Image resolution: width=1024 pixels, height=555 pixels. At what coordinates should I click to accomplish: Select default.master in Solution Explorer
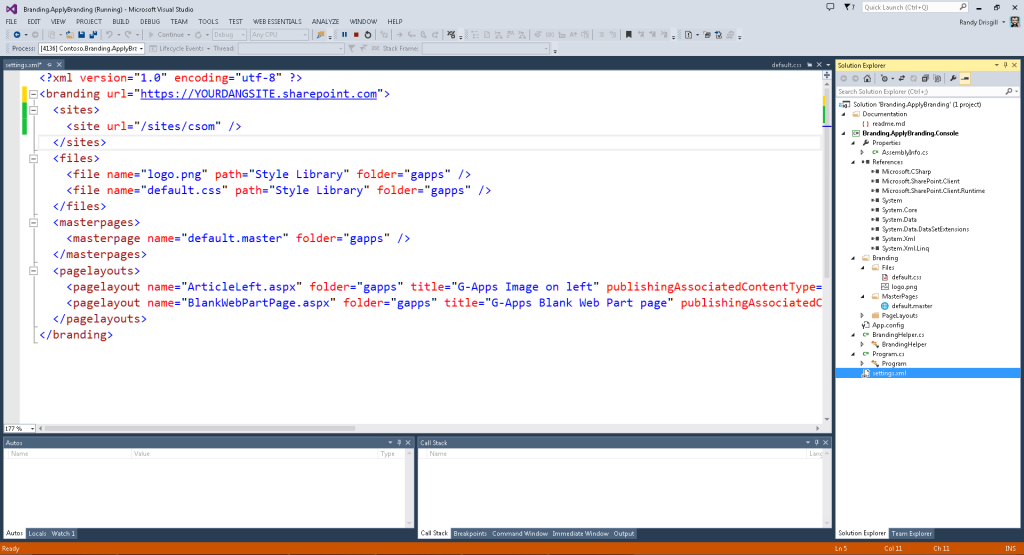pyautogui.click(x=912, y=306)
